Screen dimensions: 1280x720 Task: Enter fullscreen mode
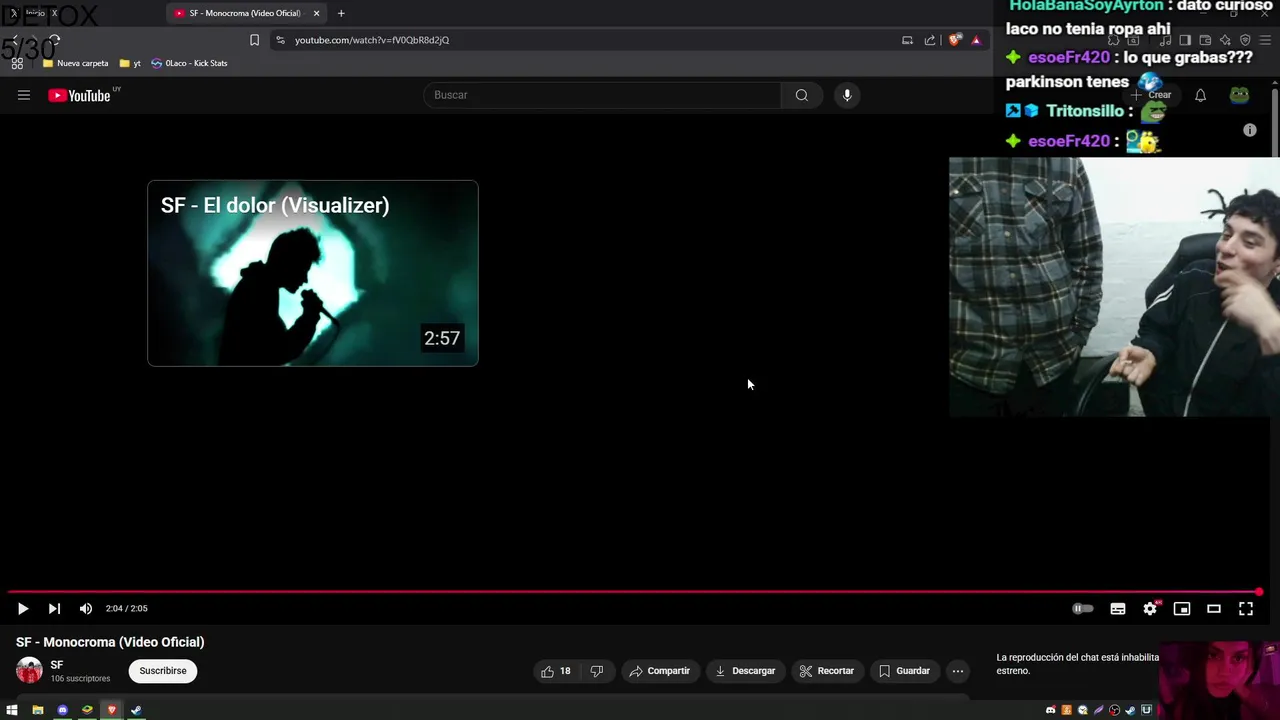(1246, 608)
